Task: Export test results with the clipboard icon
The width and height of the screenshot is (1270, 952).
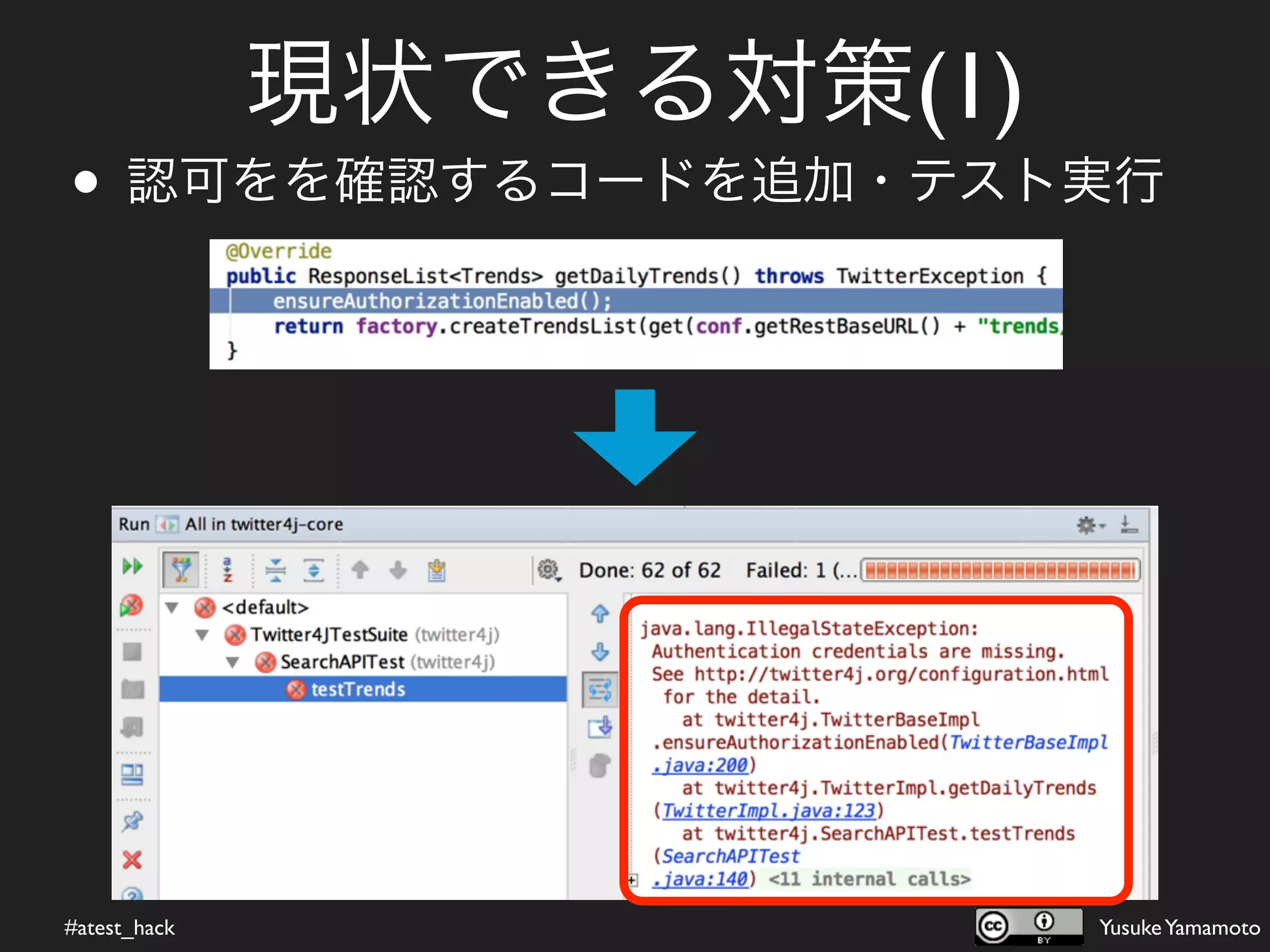Action: [437, 569]
